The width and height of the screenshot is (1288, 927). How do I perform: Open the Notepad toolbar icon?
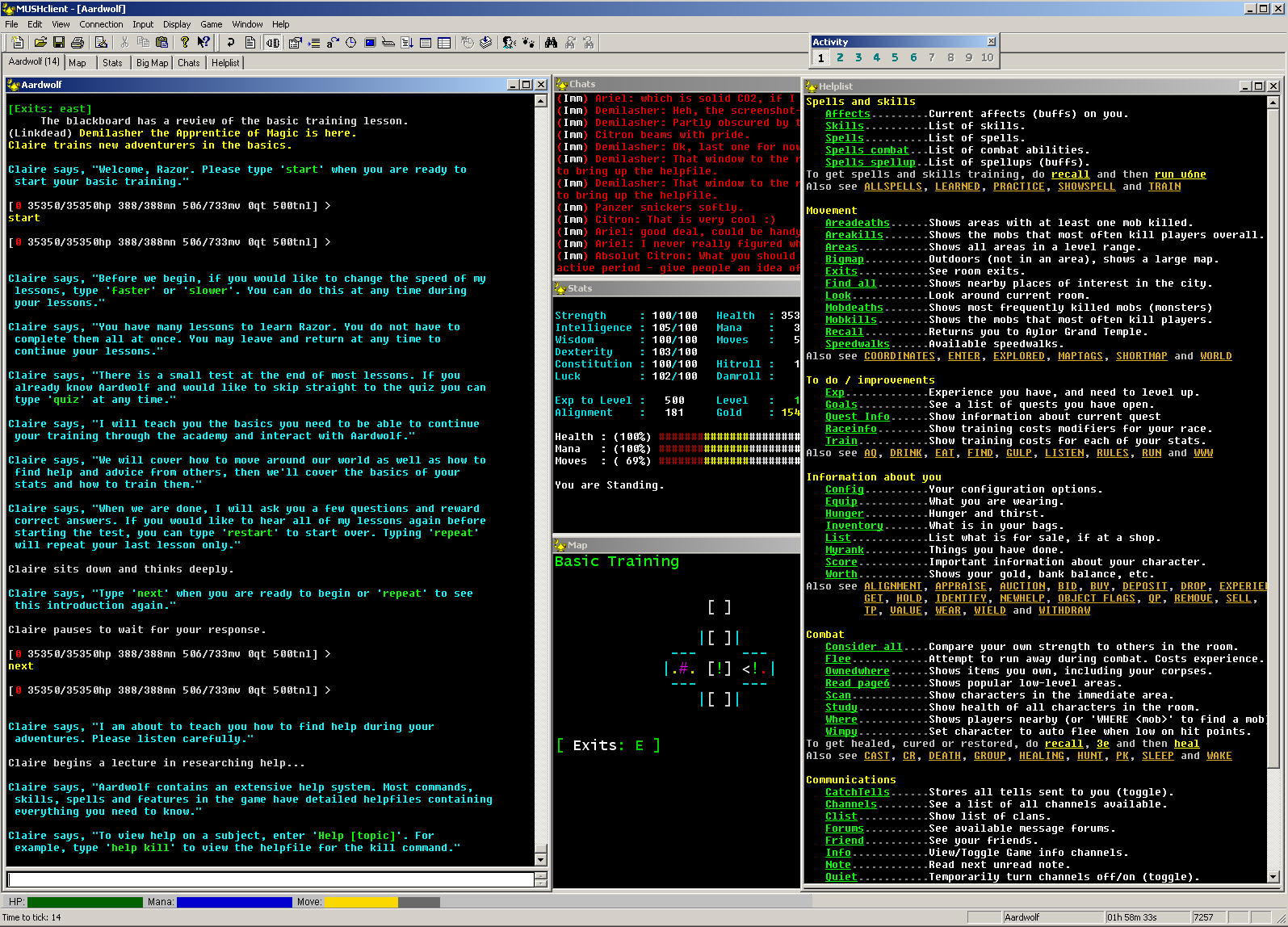(101, 42)
